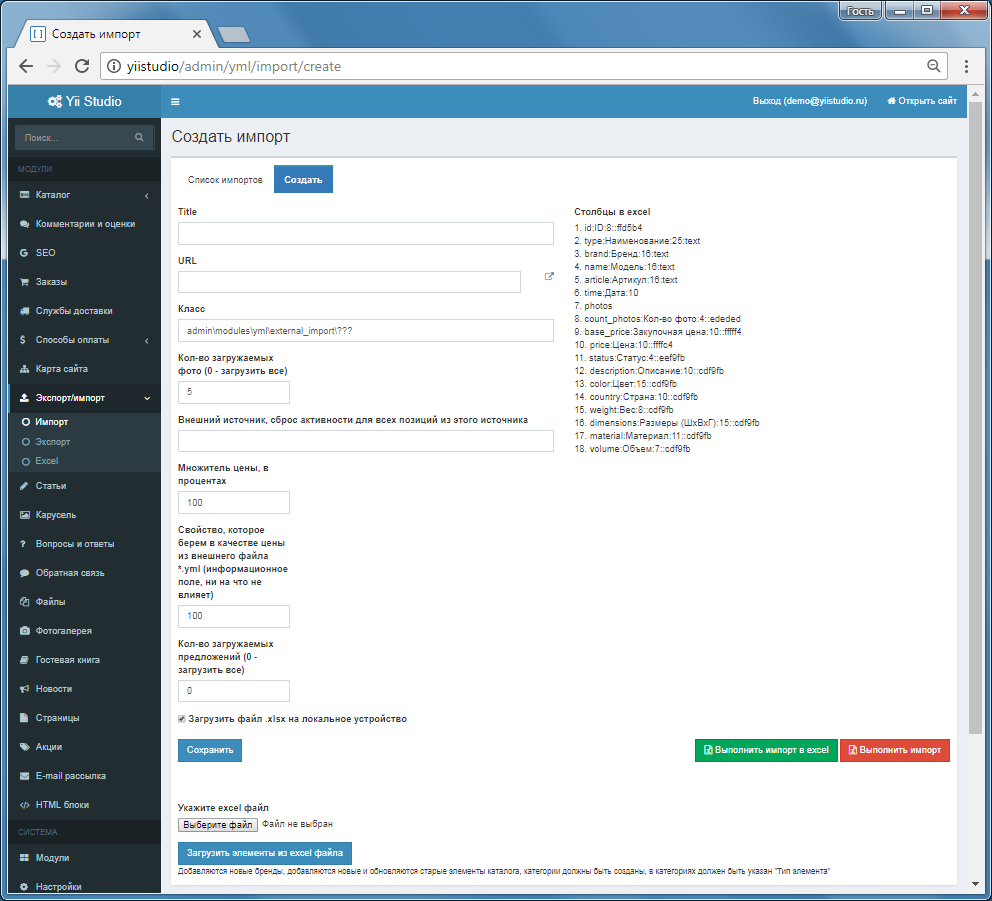
Task: Click the Карта сайта sitemap icon
Action: tap(24, 369)
